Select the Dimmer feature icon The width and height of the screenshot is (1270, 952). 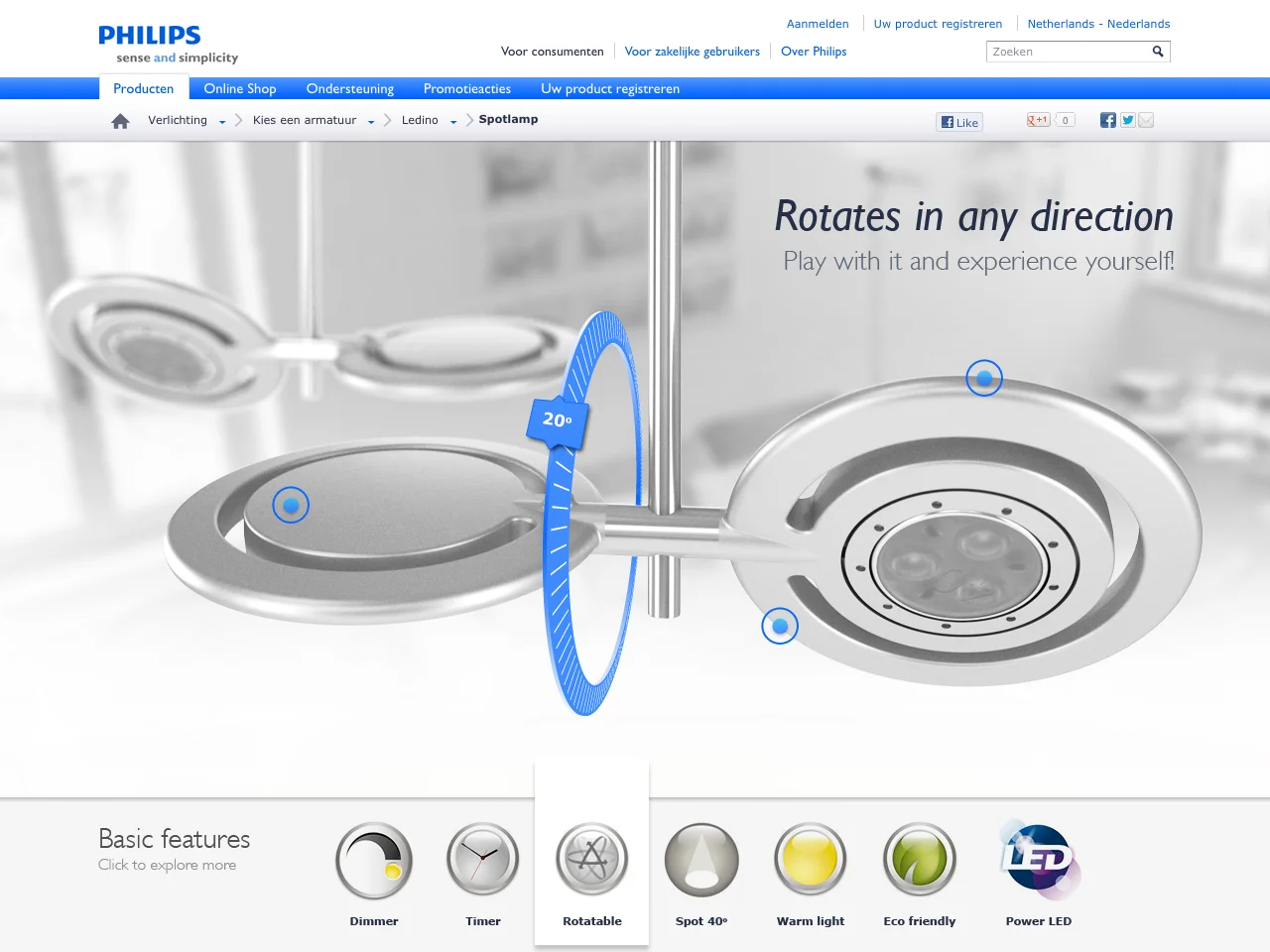pyautogui.click(x=374, y=860)
